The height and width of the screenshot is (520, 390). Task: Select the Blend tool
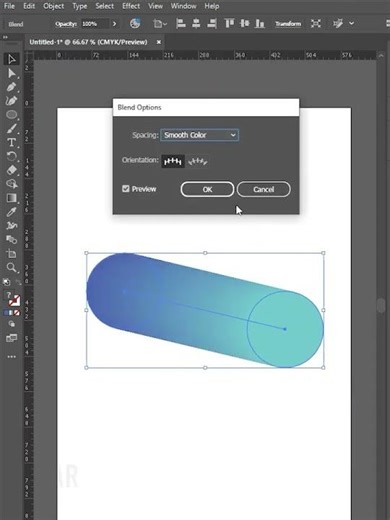point(11,240)
